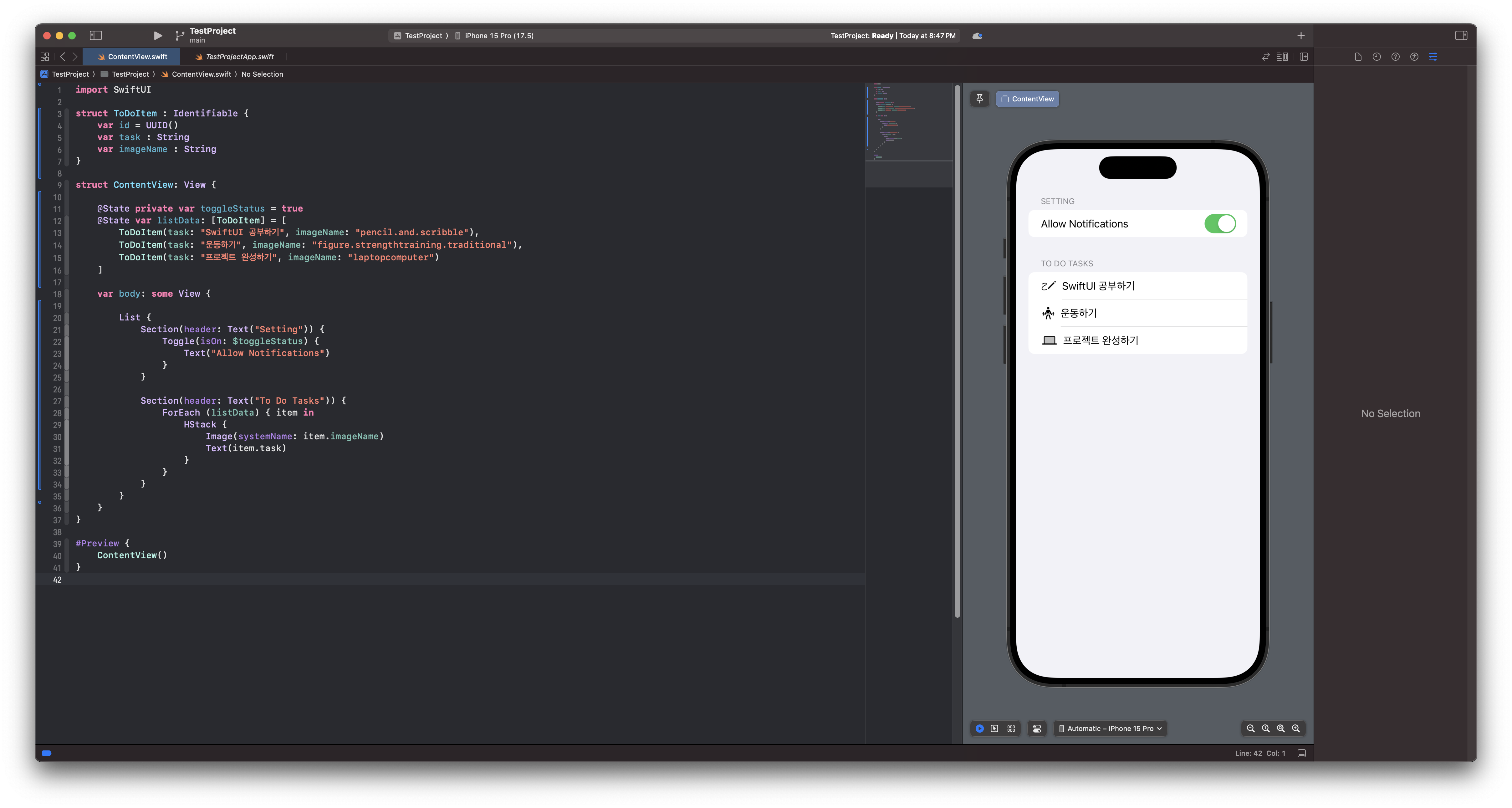The width and height of the screenshot is (1512, 808).
Task: Open Canvas Device Settings control
Action: pyautogui.click(x=1037, y=728)
